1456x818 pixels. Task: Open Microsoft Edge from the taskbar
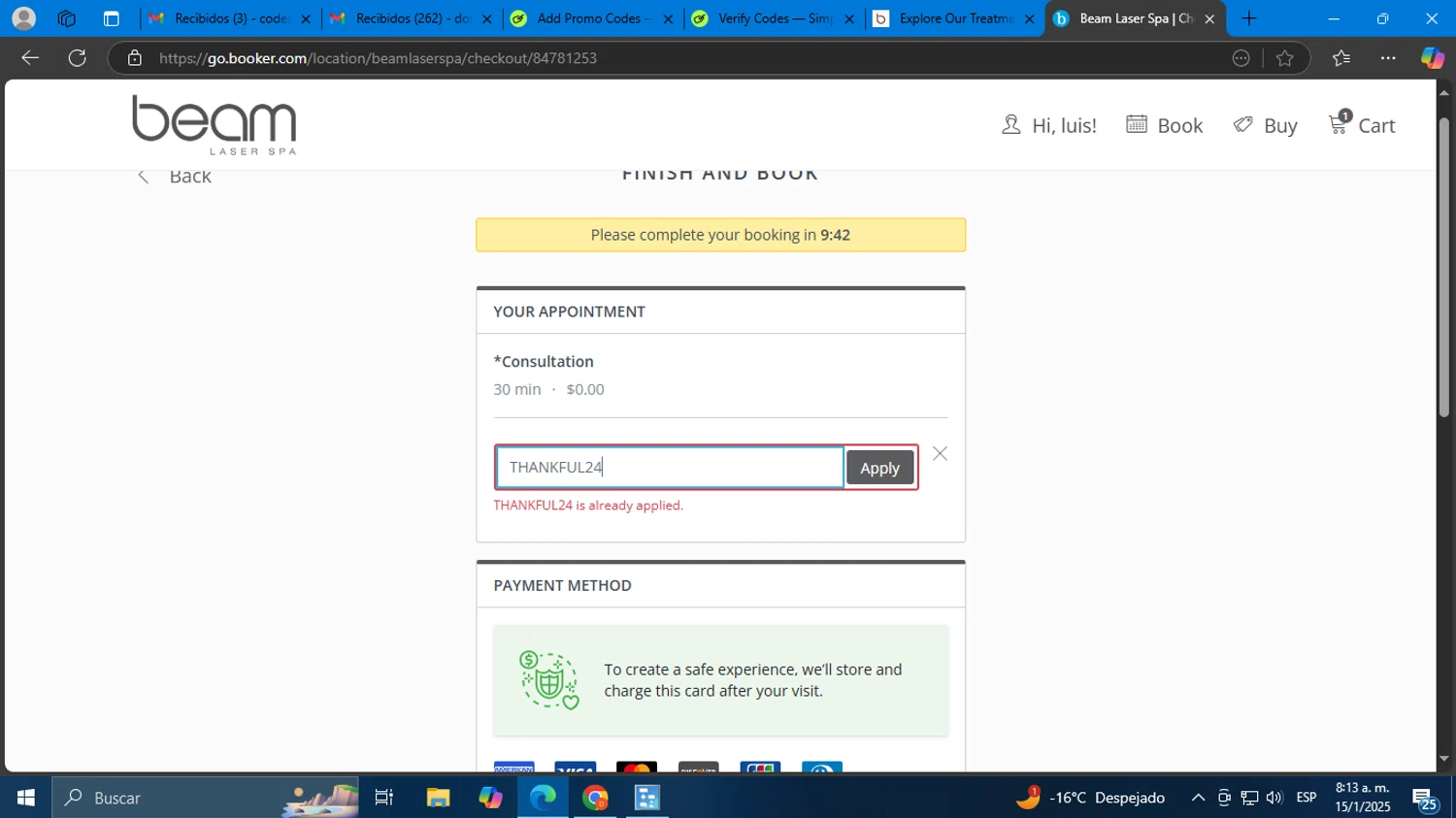point(543,798)
